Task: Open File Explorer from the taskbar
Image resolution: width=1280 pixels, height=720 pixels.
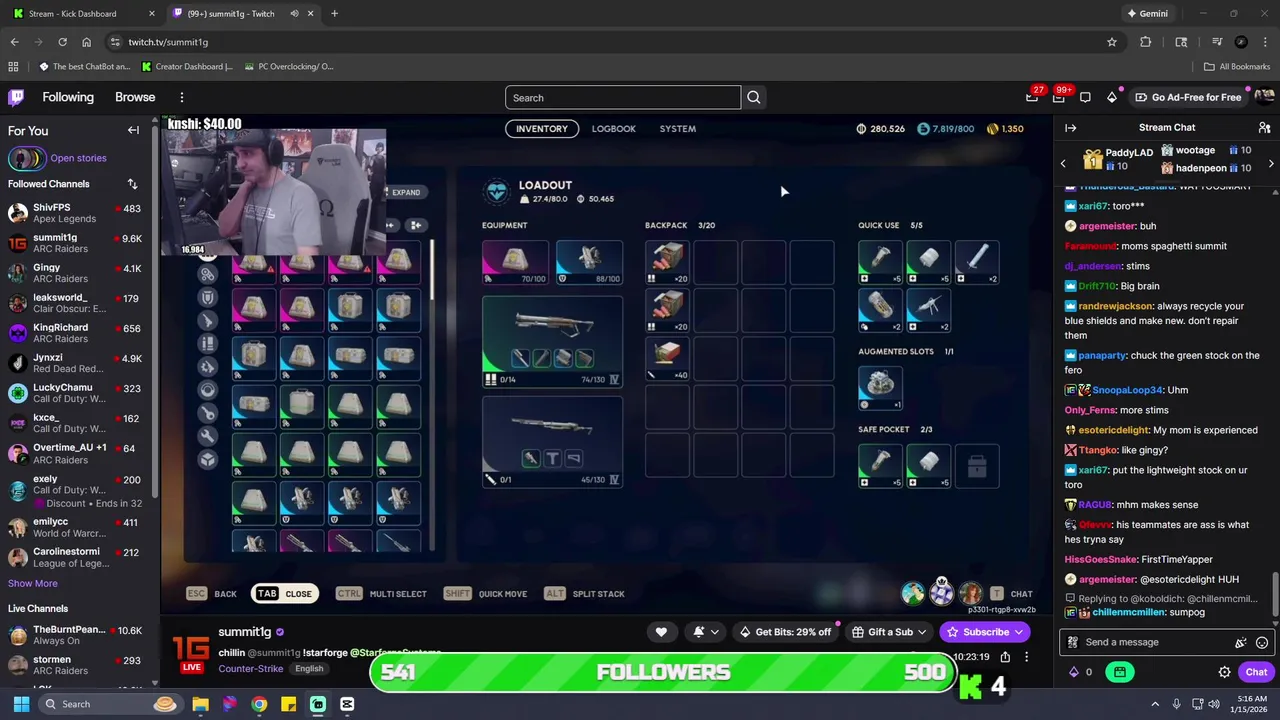Action: [x=200, y=704]
